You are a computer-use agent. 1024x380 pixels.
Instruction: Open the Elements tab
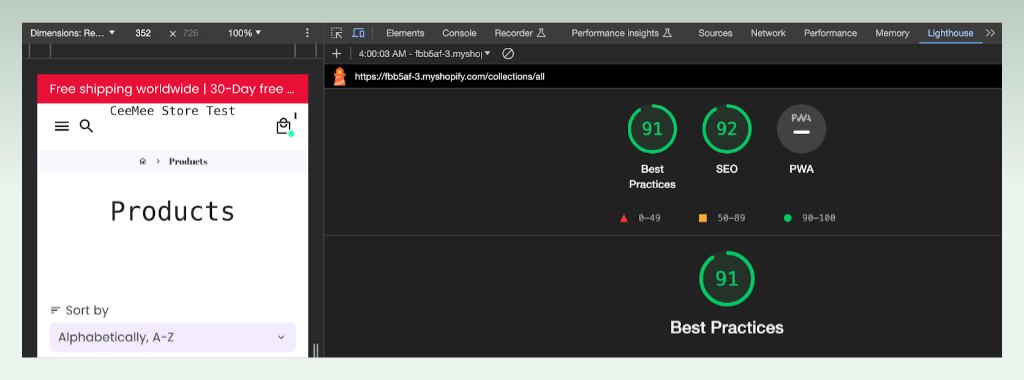click(405, 33)
